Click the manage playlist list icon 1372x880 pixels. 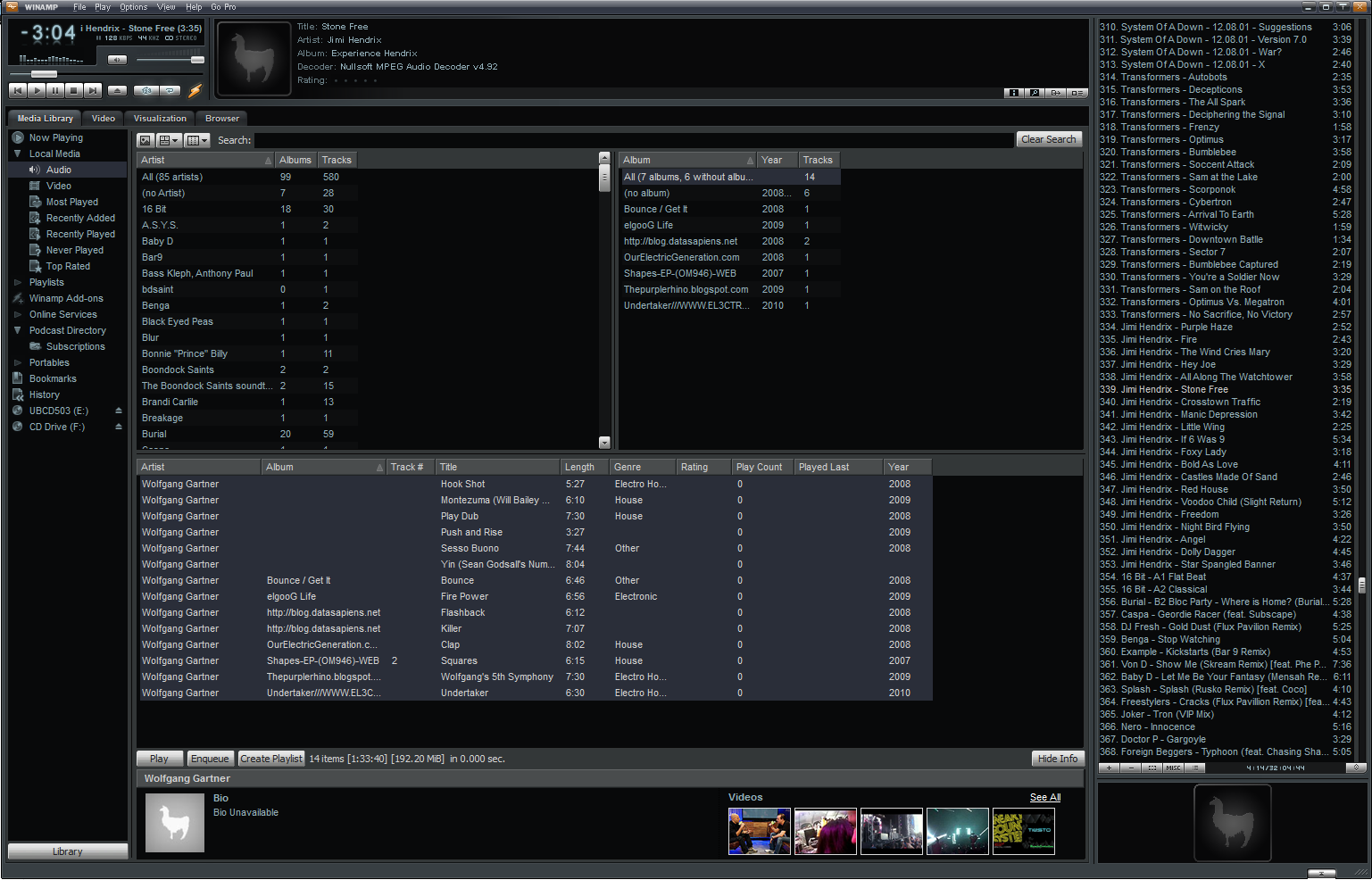click(x=1194, y=768)
